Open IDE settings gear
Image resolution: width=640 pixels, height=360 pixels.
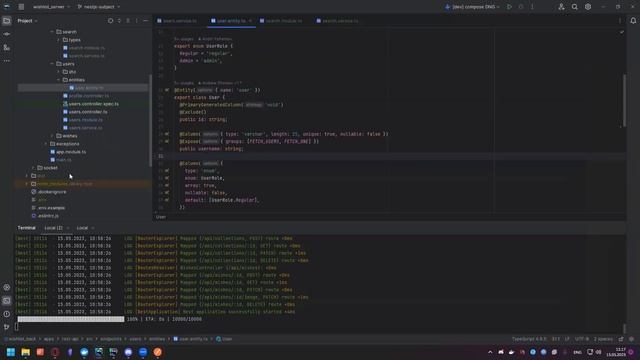pyautogui.click(x=588, y=7)
